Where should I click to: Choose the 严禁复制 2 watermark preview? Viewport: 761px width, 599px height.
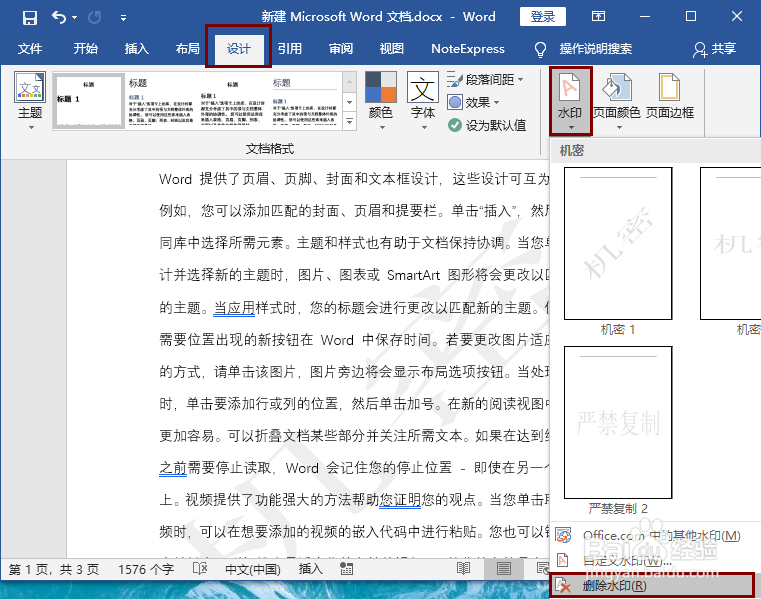(618, 422)
